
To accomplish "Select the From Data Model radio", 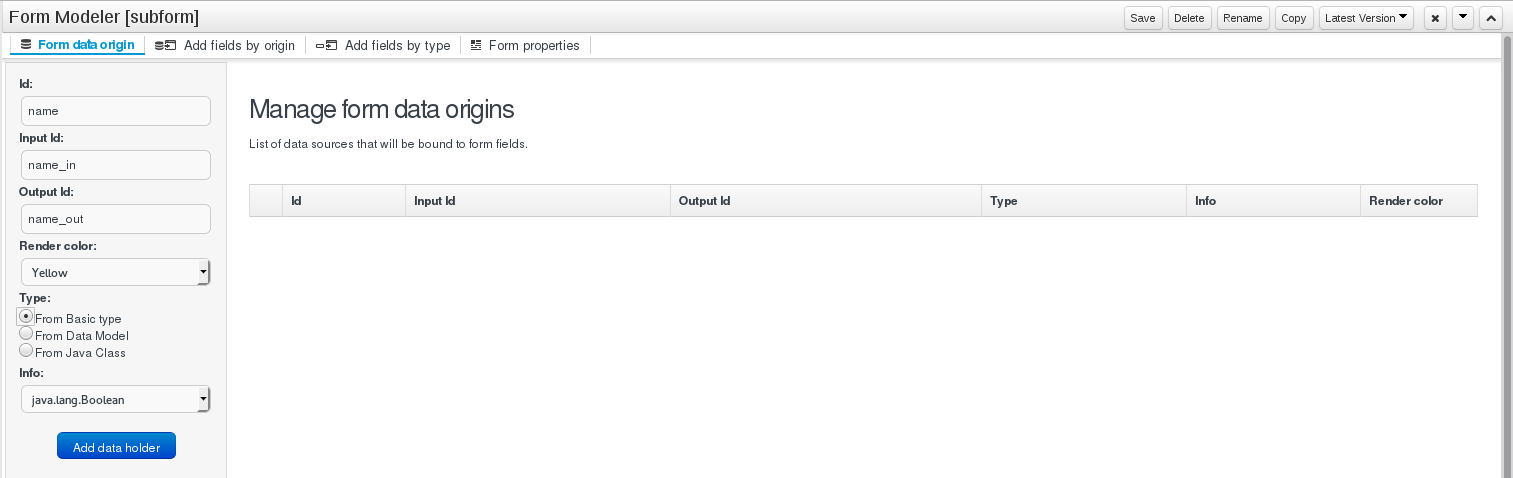I will pos(26,334).
